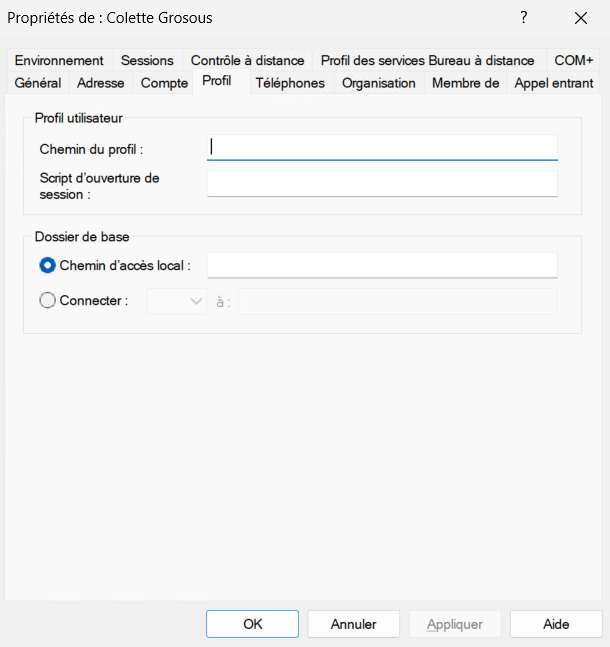Open the Sessions tab

click(x=147, y=60)
